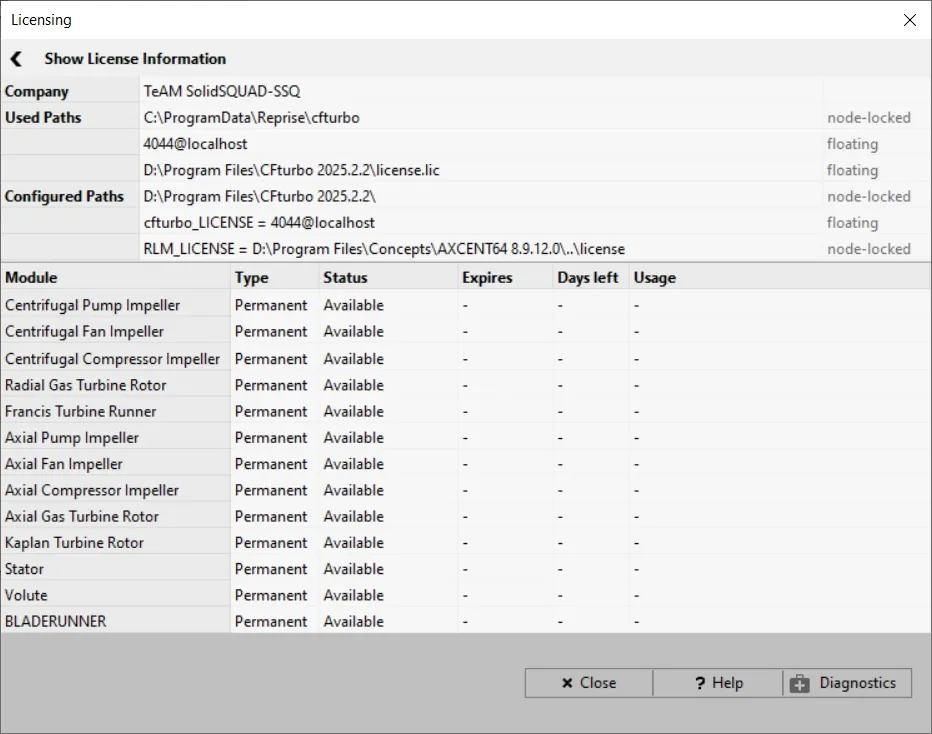Click the Company label

point(37,92)
